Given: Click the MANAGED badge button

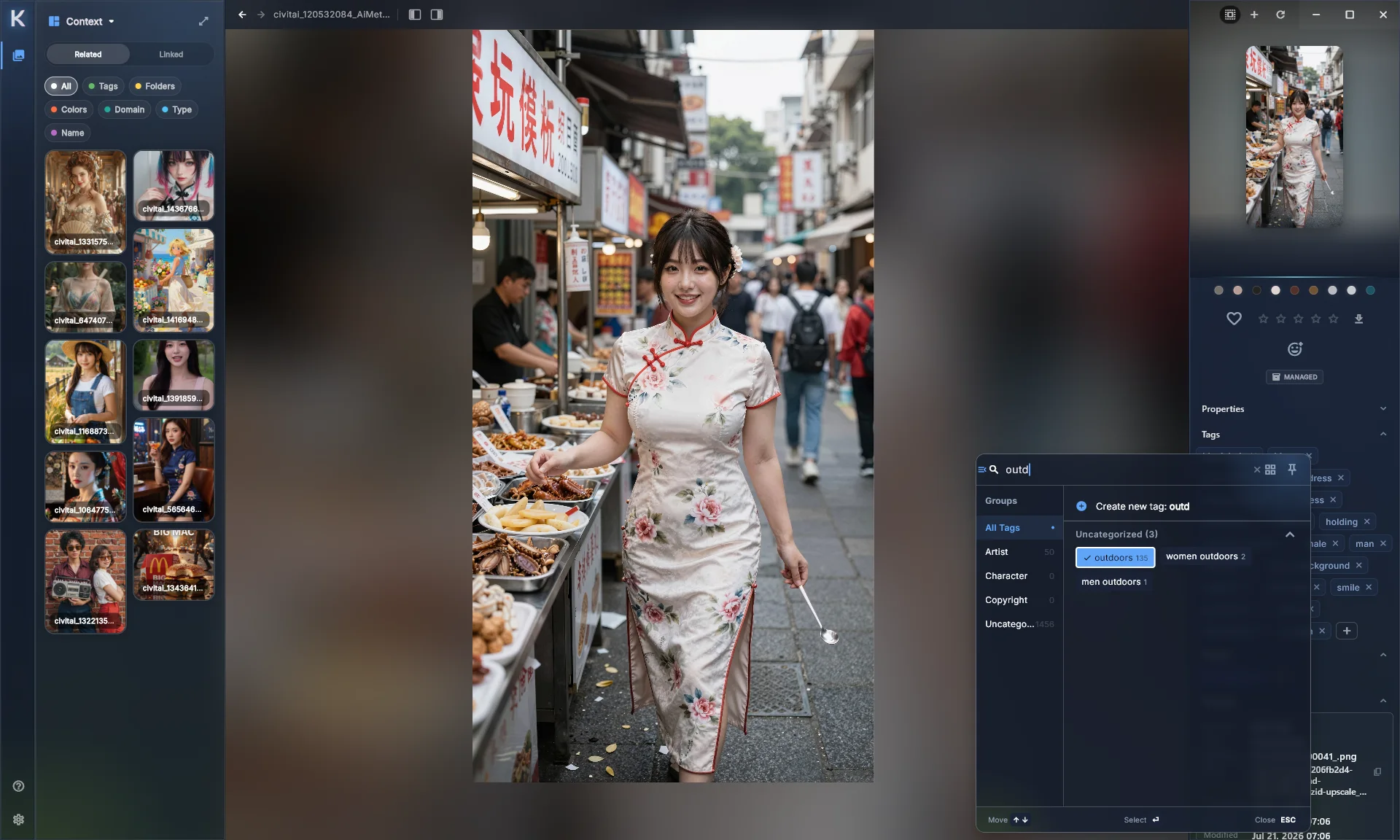Looking at the screenshot, I should tap(1294, 377).
